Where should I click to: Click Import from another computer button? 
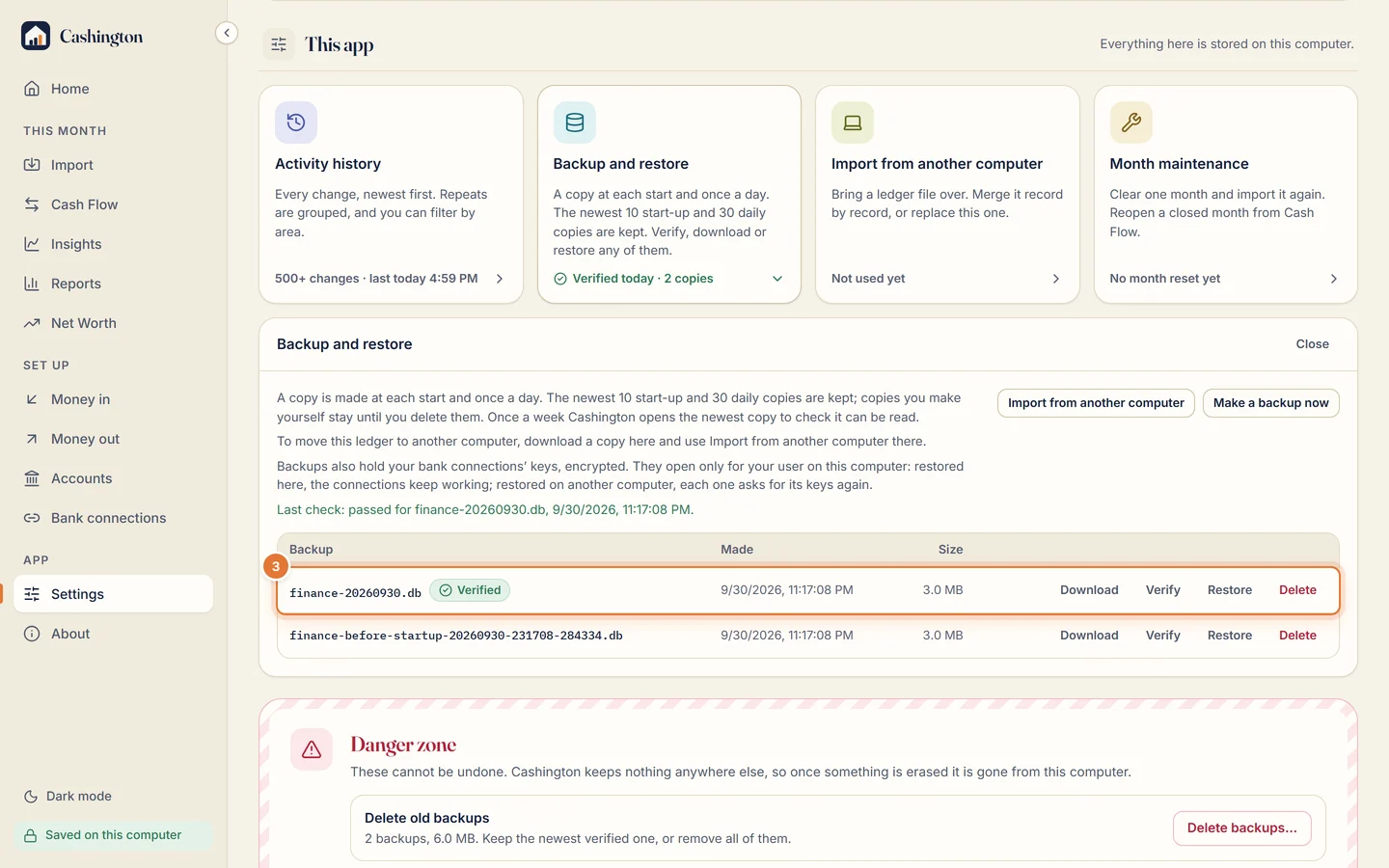click(1096, 403)
